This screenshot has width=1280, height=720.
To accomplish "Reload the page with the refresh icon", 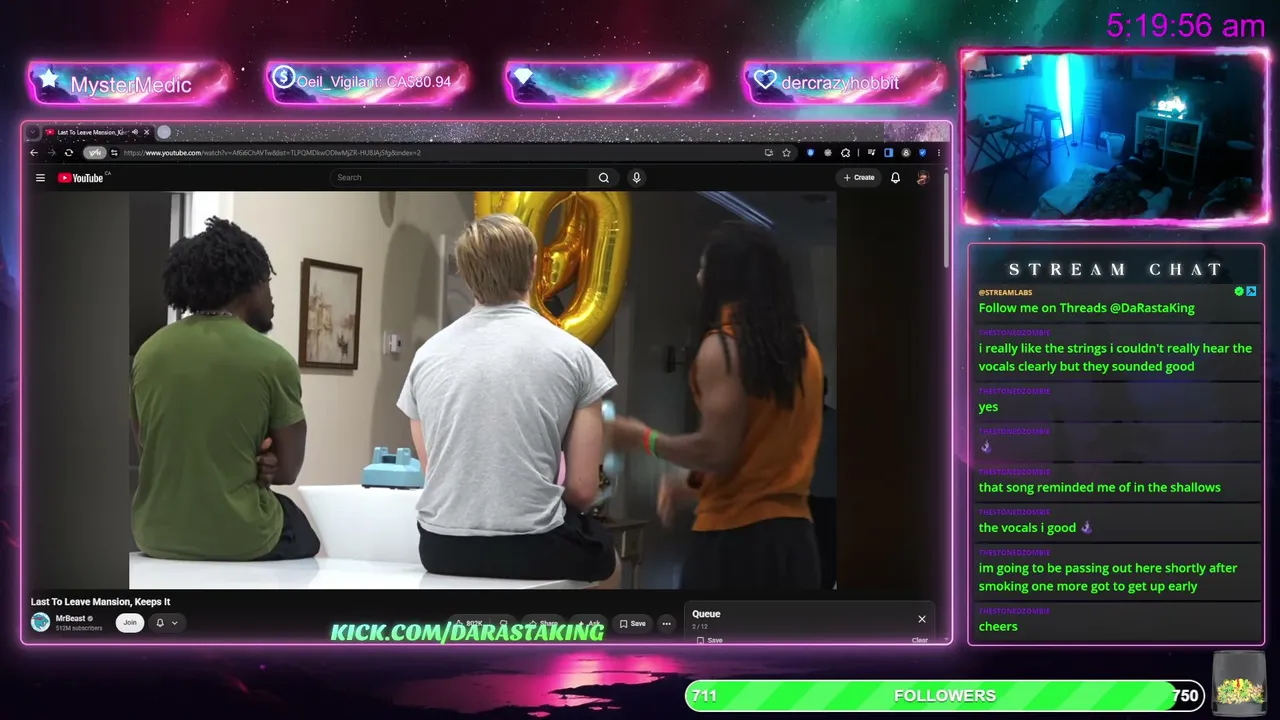I will 68,153.
